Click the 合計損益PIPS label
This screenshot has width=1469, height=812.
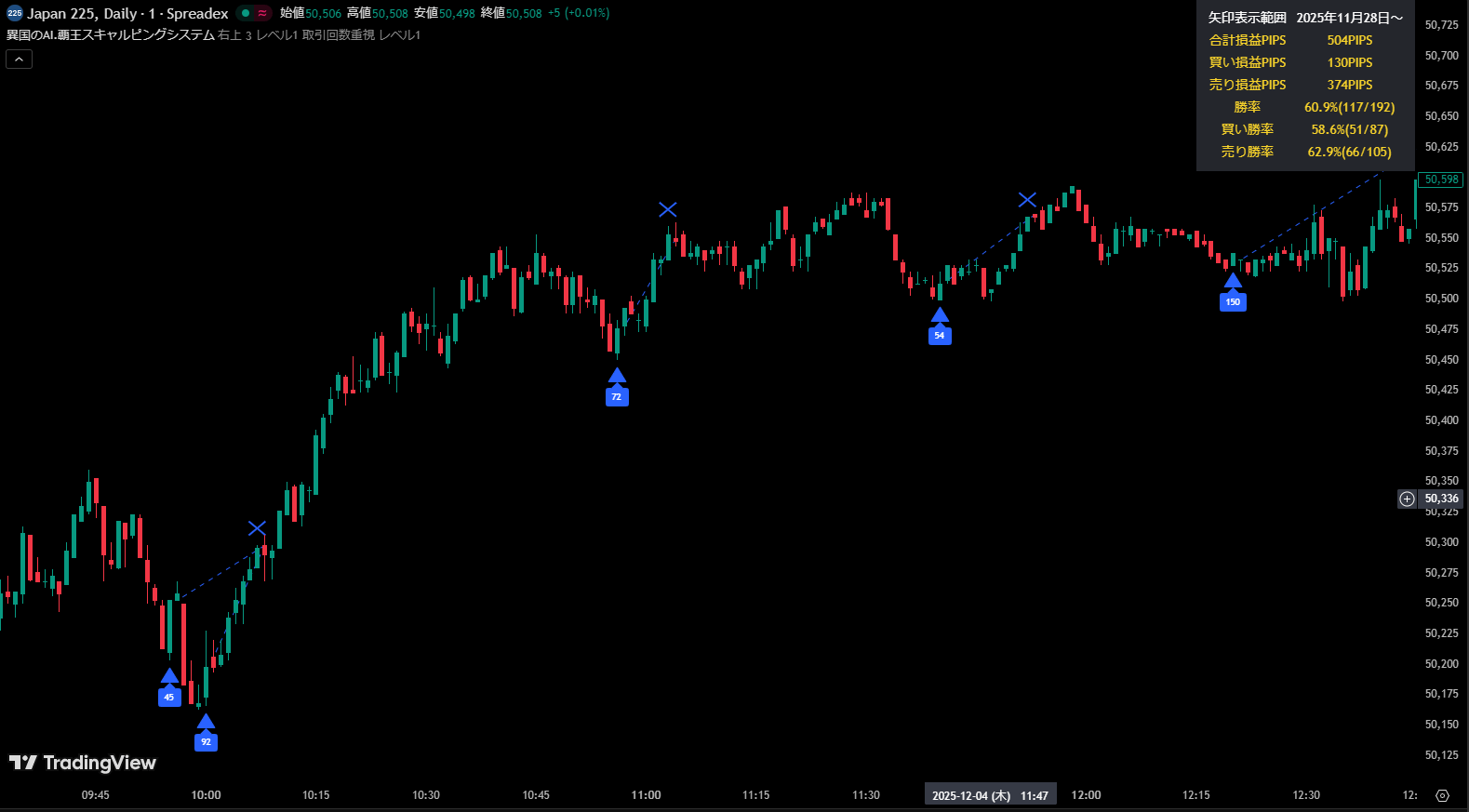(1247, 40)
